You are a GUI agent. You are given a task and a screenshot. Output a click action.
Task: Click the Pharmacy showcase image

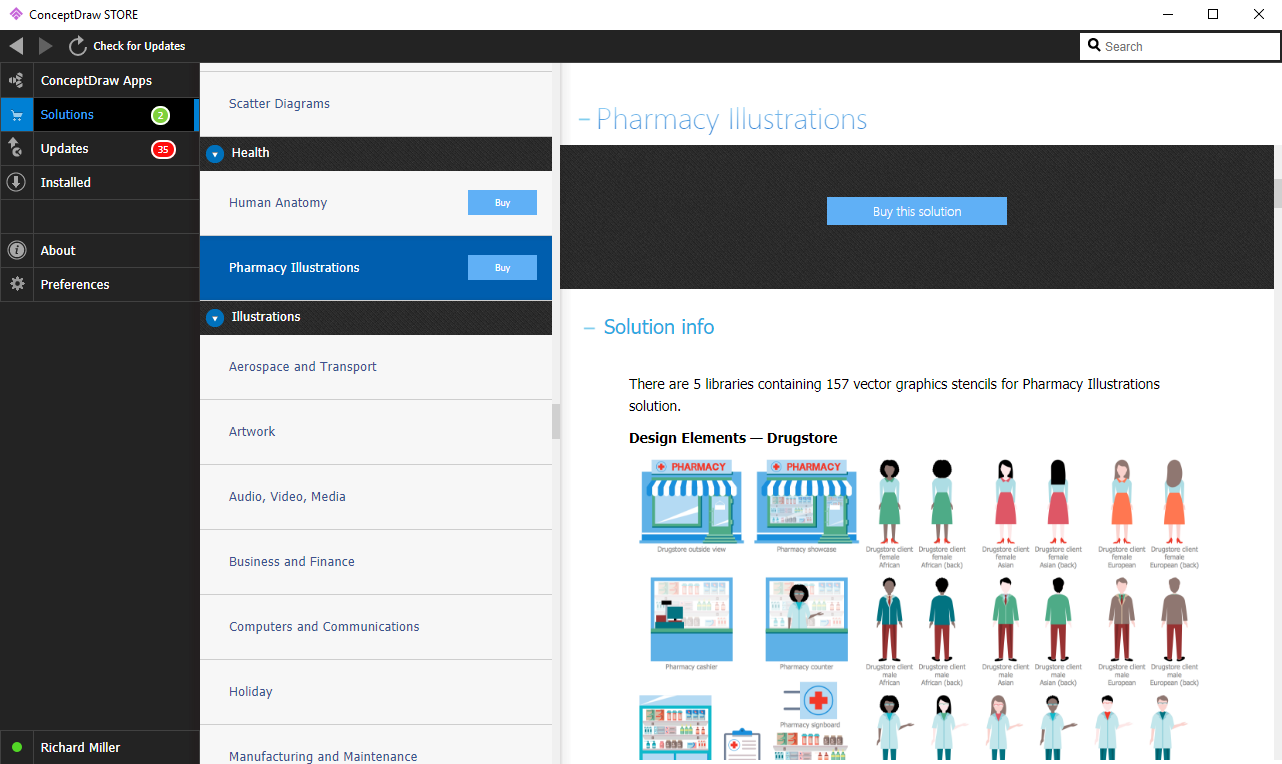point(807,501)
